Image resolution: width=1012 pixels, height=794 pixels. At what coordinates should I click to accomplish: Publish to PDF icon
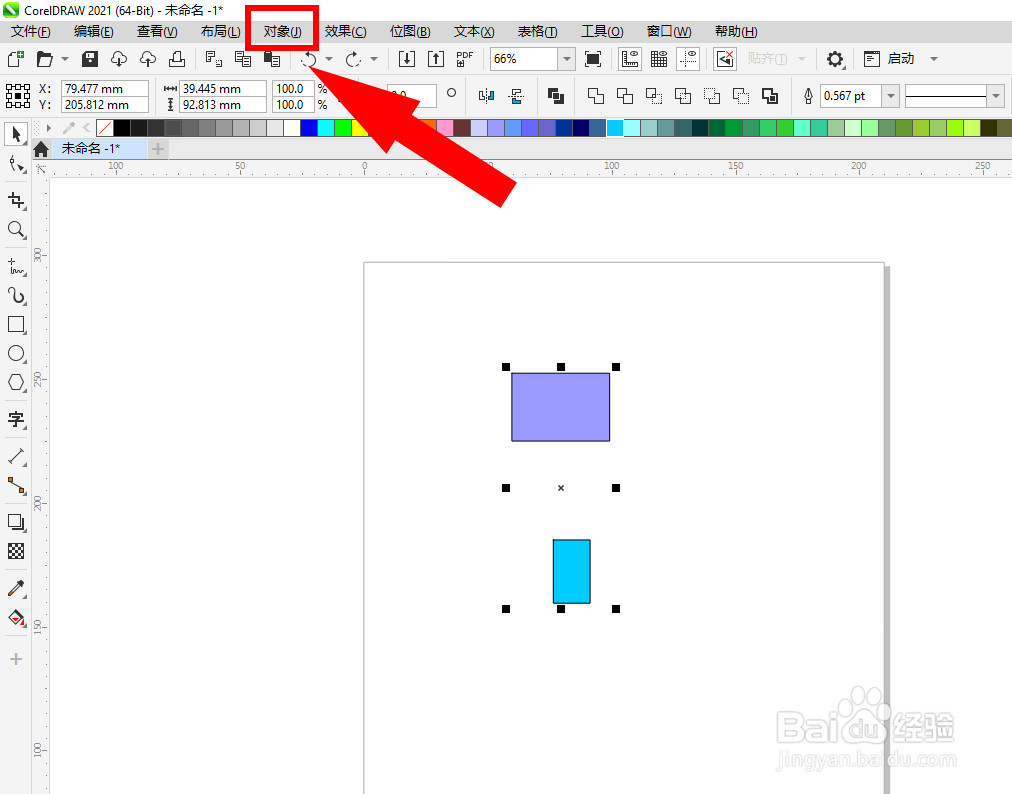point(465,59)
